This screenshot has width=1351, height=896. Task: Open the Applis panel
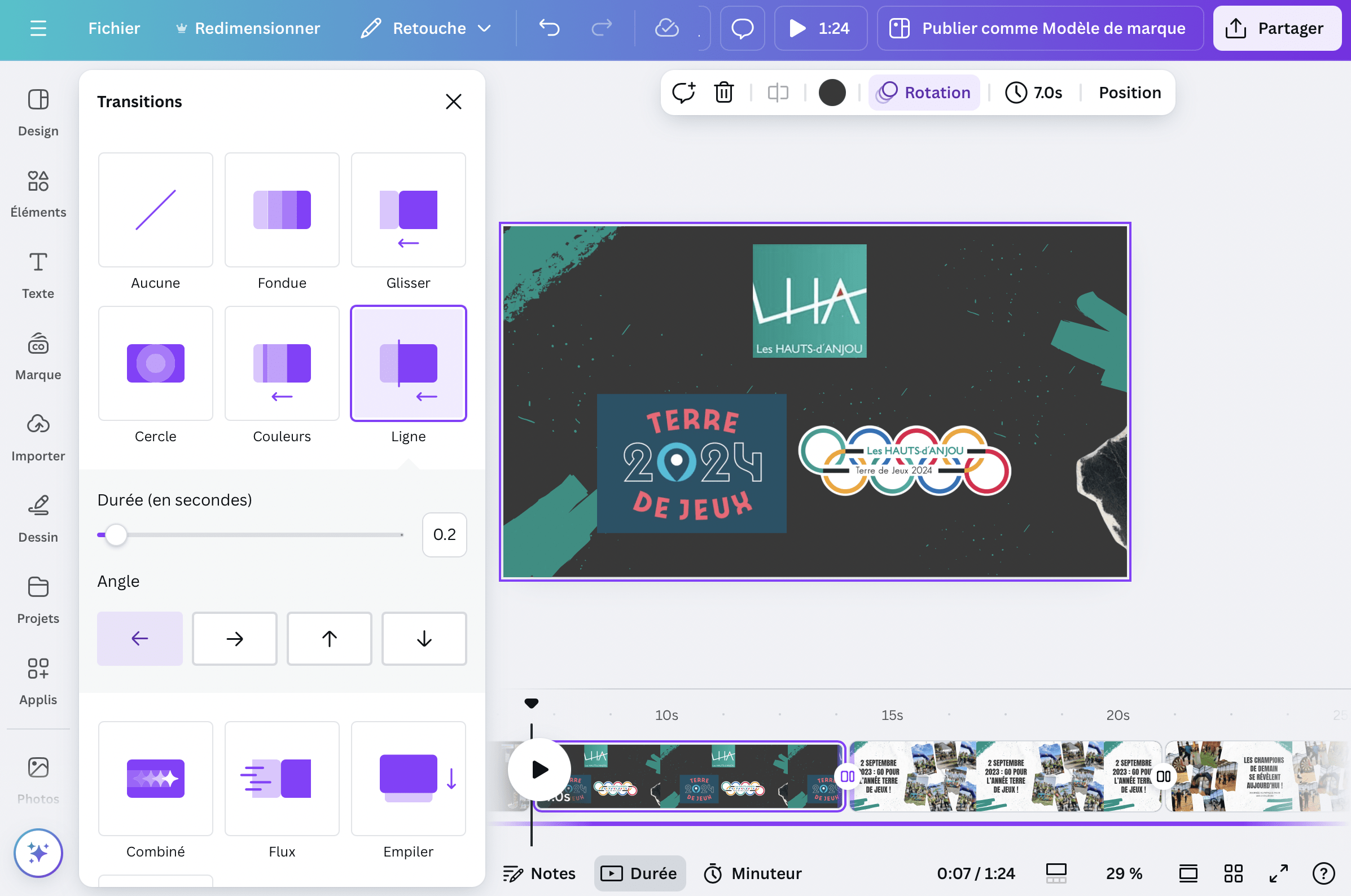point(38,680)
